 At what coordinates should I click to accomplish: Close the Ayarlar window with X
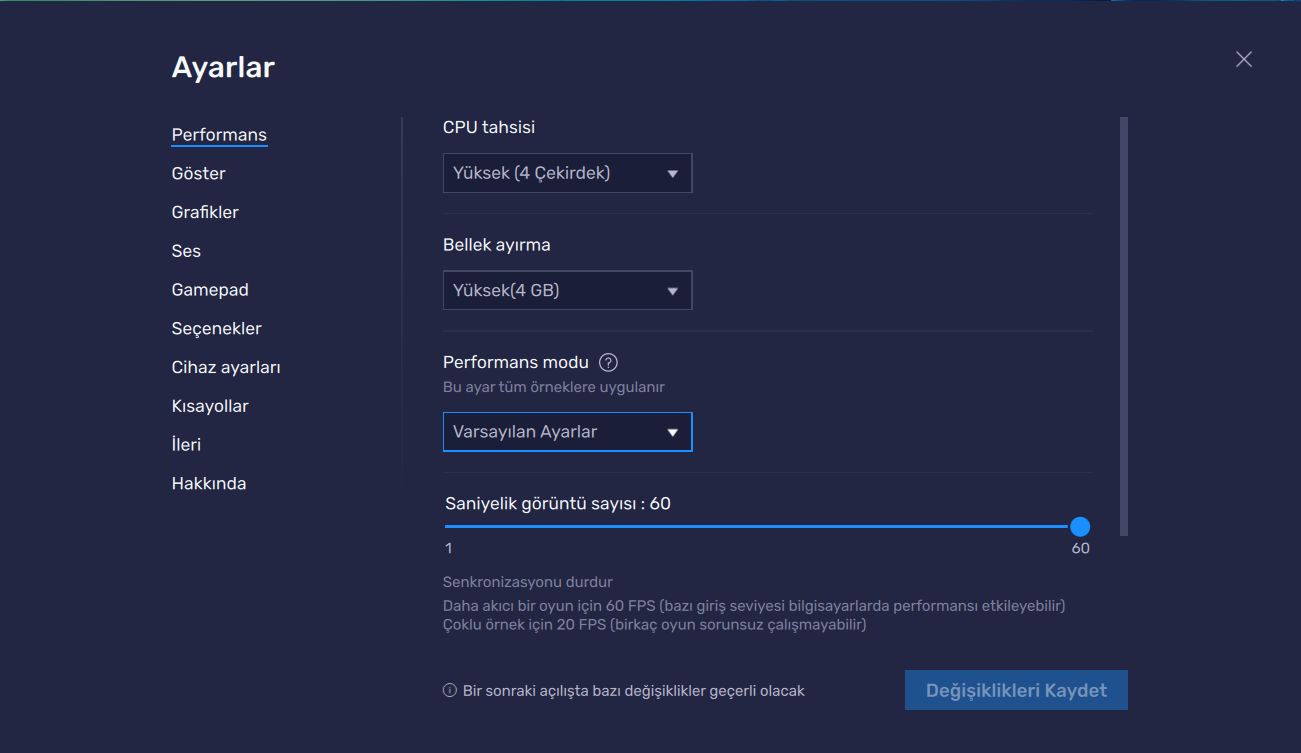(x=1244, y=59)
